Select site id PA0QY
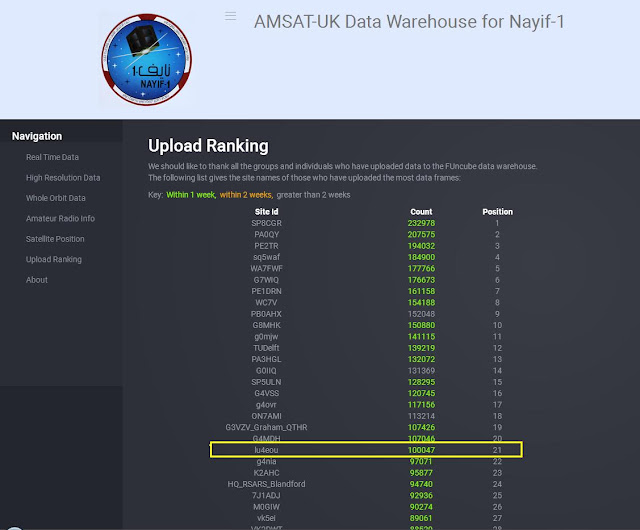The height and width of the screenshot is (530, 640). coord(267,234)
